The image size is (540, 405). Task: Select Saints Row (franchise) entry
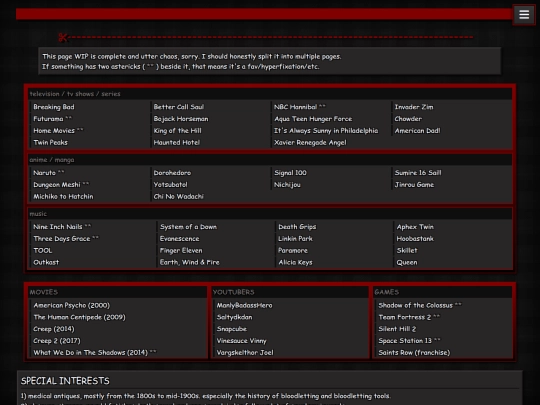coord(414,352)
